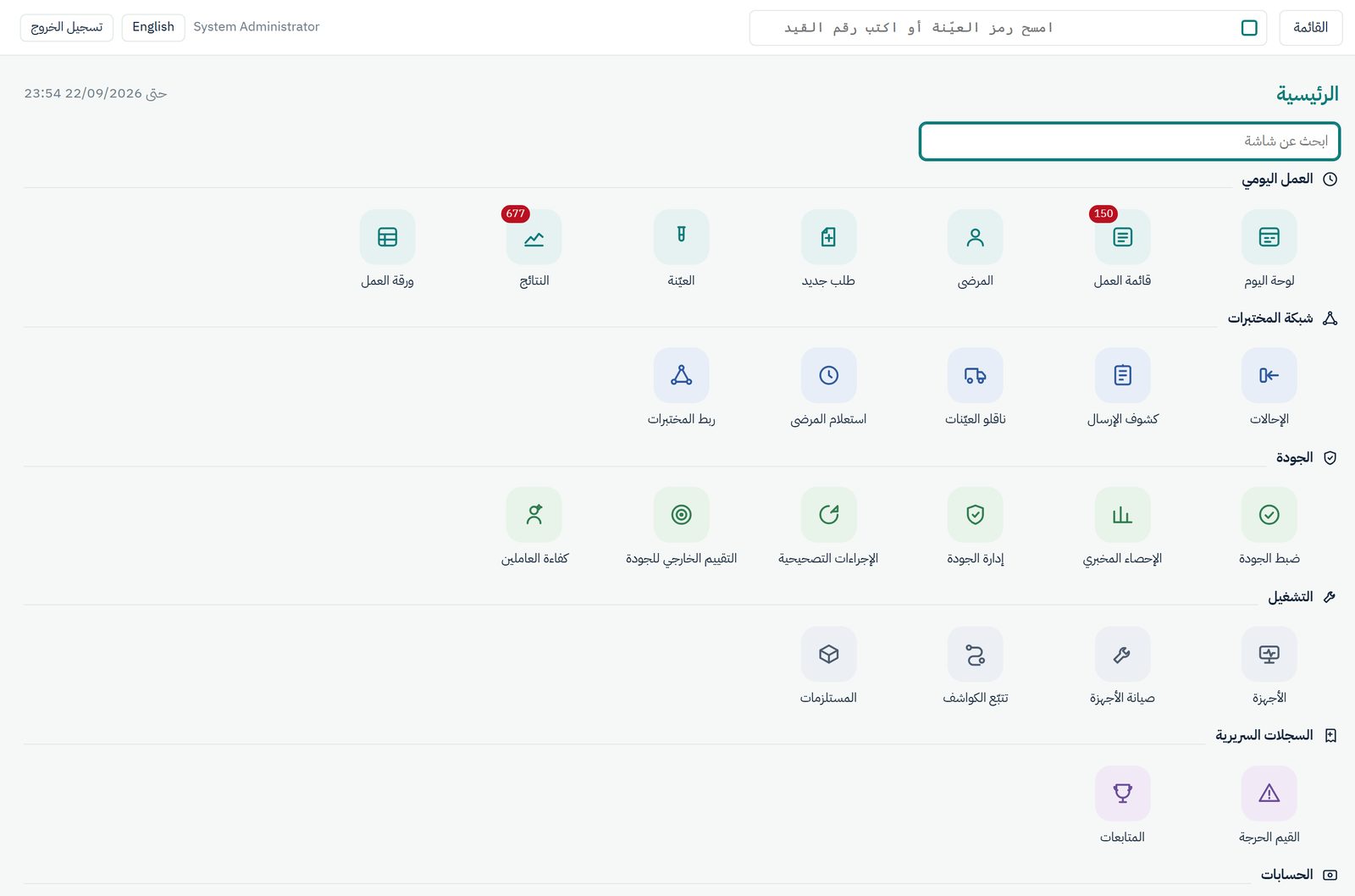Viewport: 1355px width, 896px height.
Task: Switch language to English
Action: click(x=153, y=27)
